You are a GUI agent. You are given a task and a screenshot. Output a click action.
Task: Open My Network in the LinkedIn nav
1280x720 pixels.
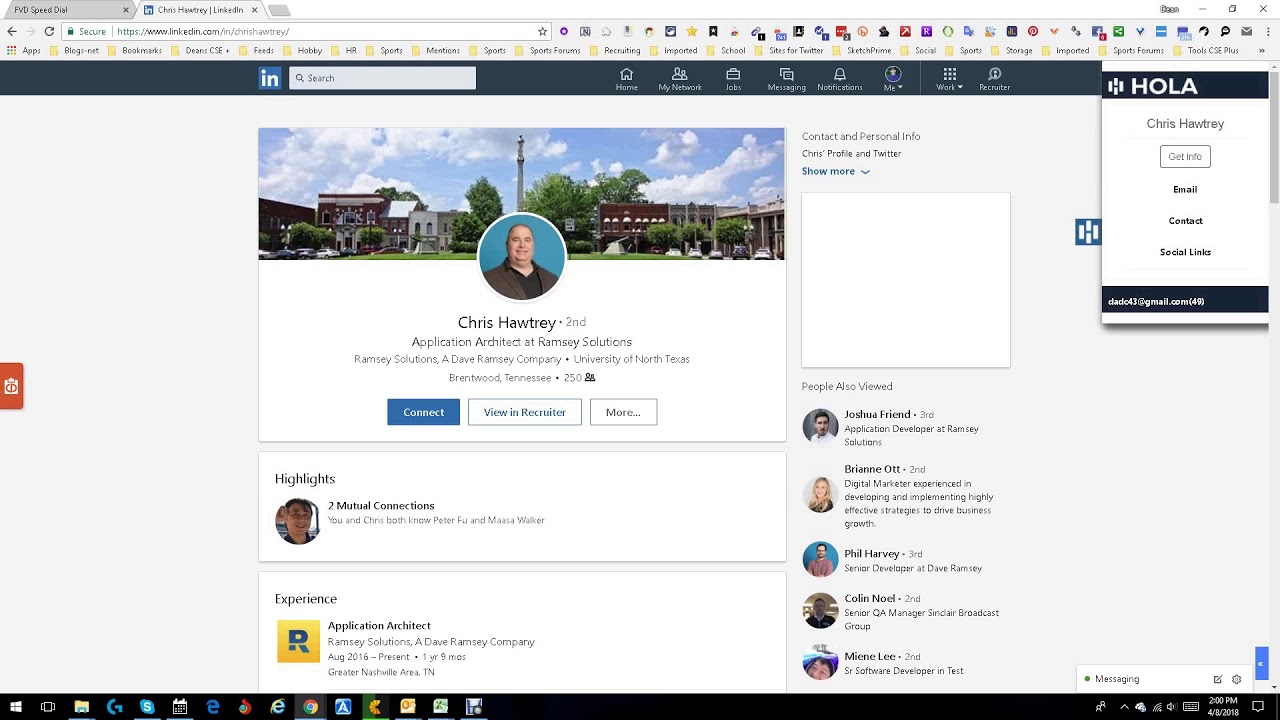click(x=680, y=79)
